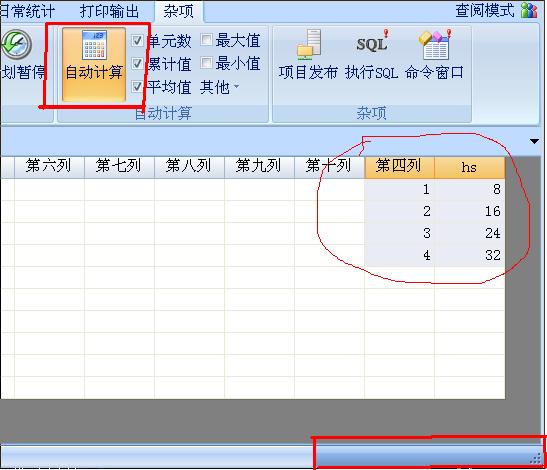Uncheck the 单元数 checkbox
This screenshot has width=547, height=470.
pyautogui.click(x=137, y=41)
